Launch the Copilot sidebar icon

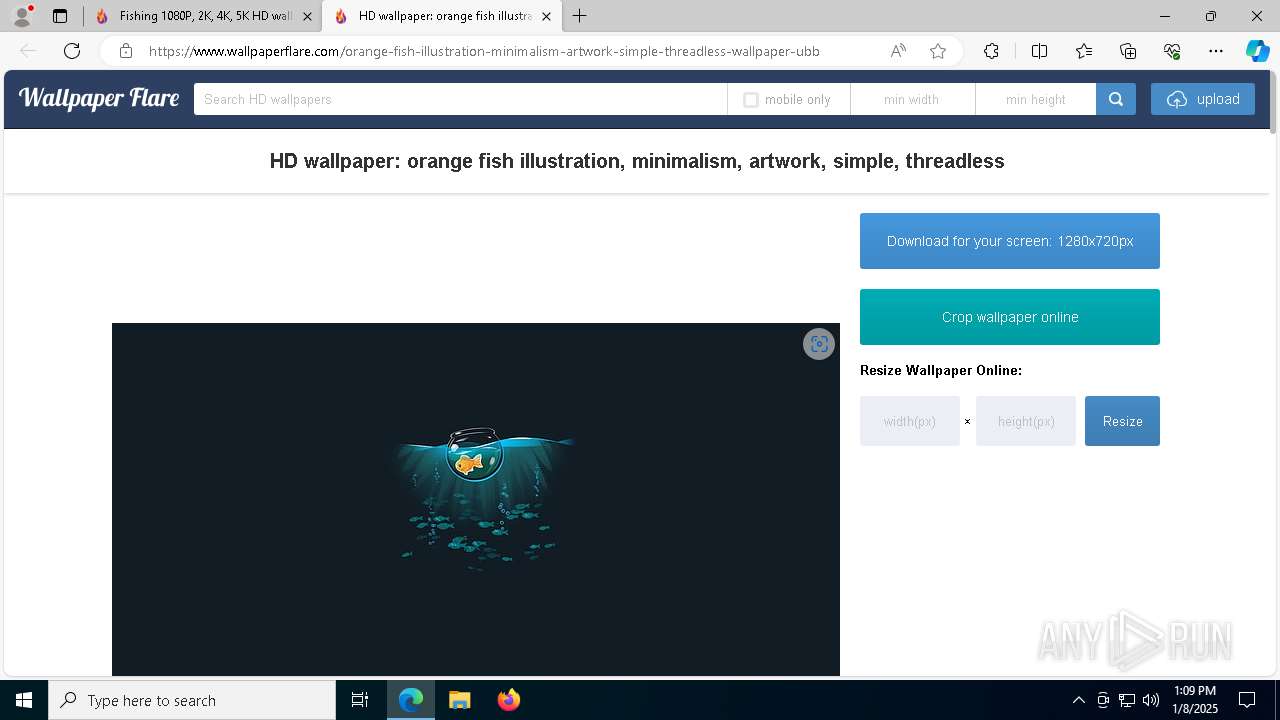pyautogui.click(x=1257, y=51)
